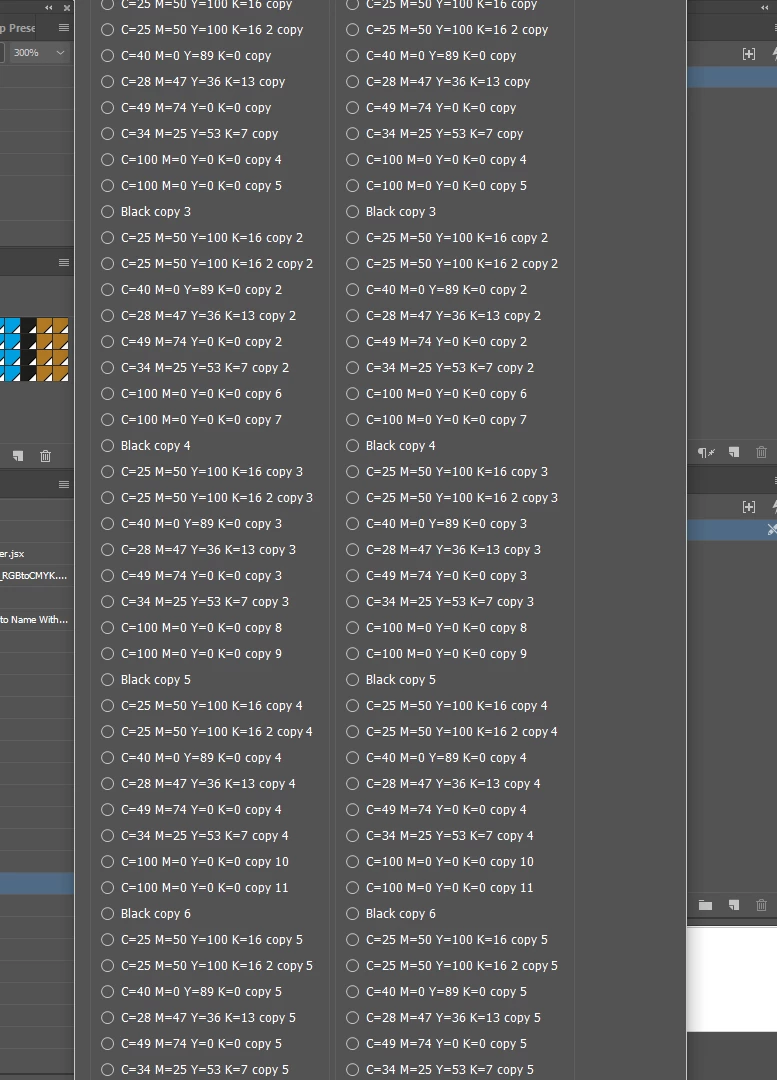777x1080 pixels.
Task: Pick left 'C=40 M=0 Y=89 K=0 copy 2' radio
Action: click(107, 290)
